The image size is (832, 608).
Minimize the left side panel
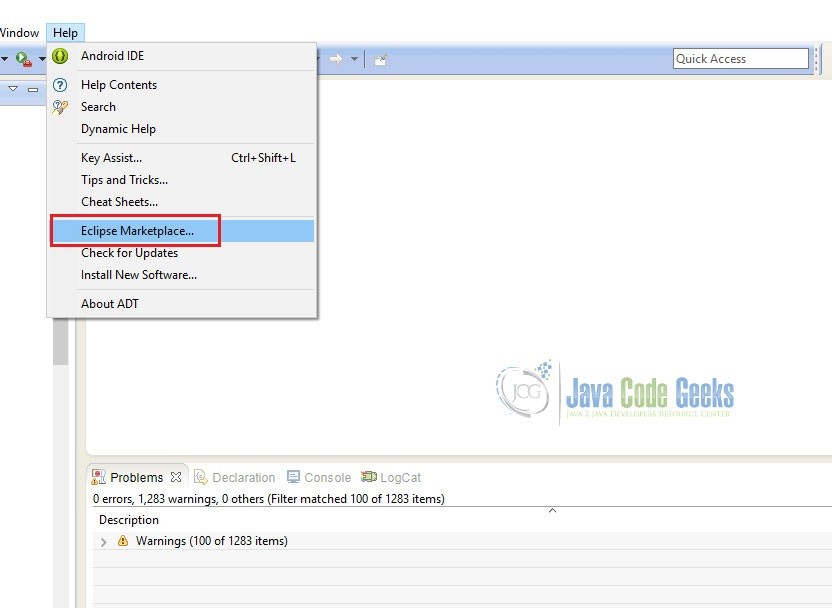click(33, 89)
